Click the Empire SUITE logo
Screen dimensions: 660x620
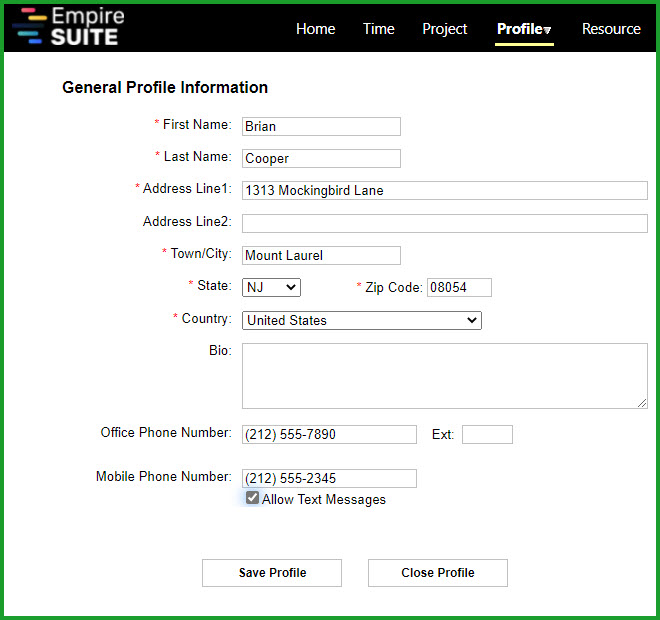point(69,27)
